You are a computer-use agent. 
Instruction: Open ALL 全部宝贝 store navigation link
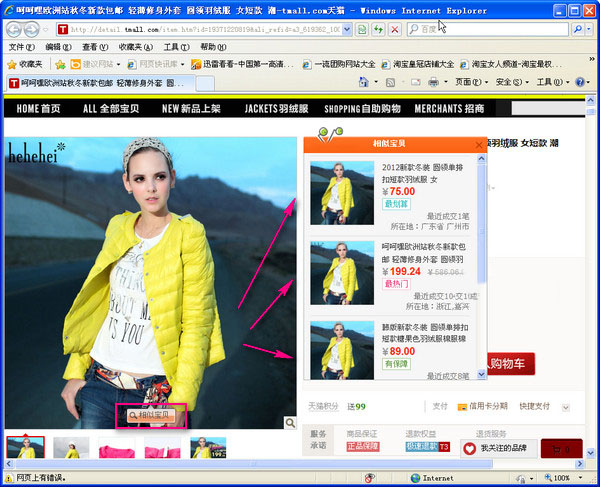tap(111, 109)
